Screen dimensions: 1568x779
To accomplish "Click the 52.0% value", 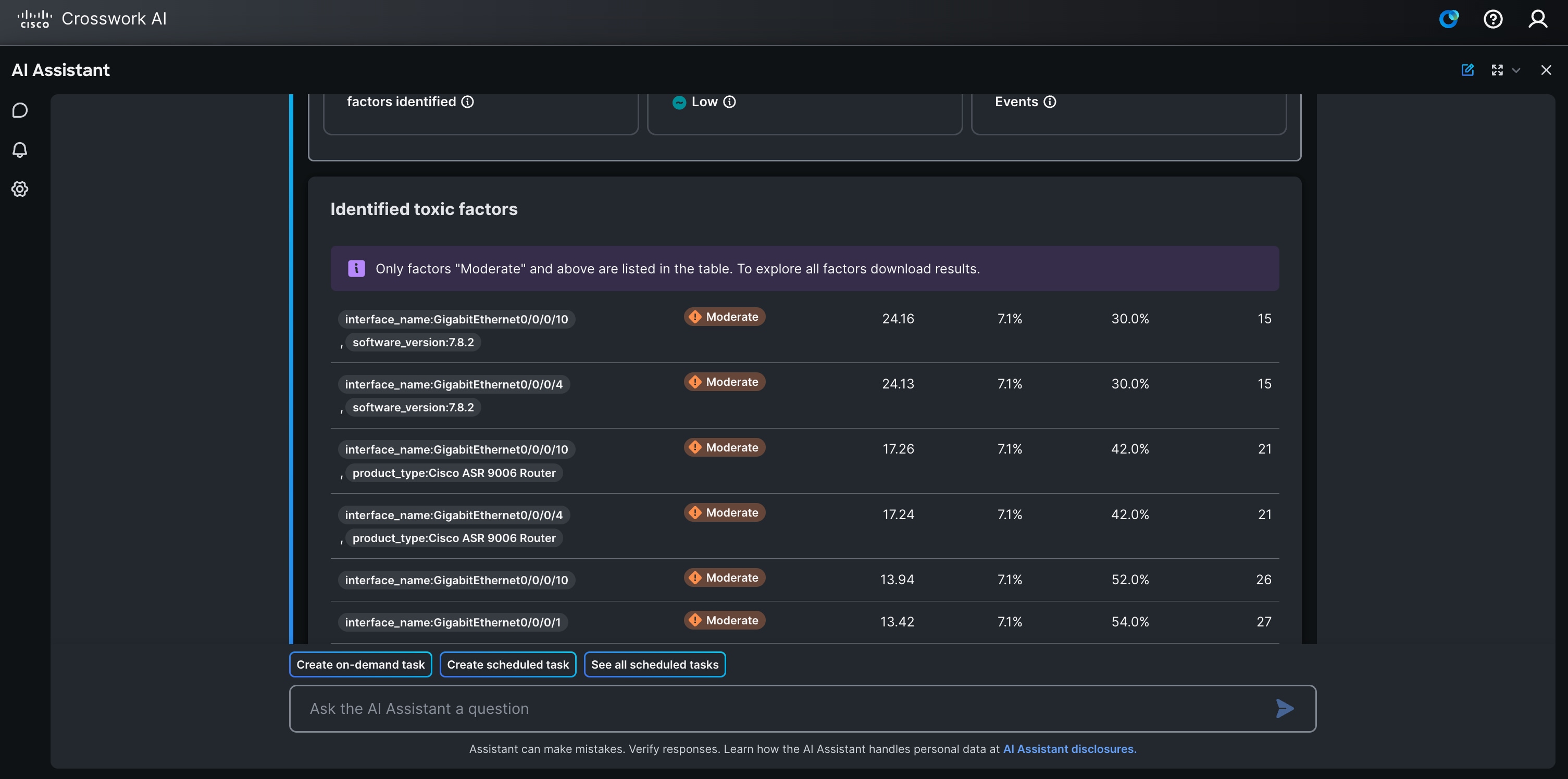I will 1130,580.
